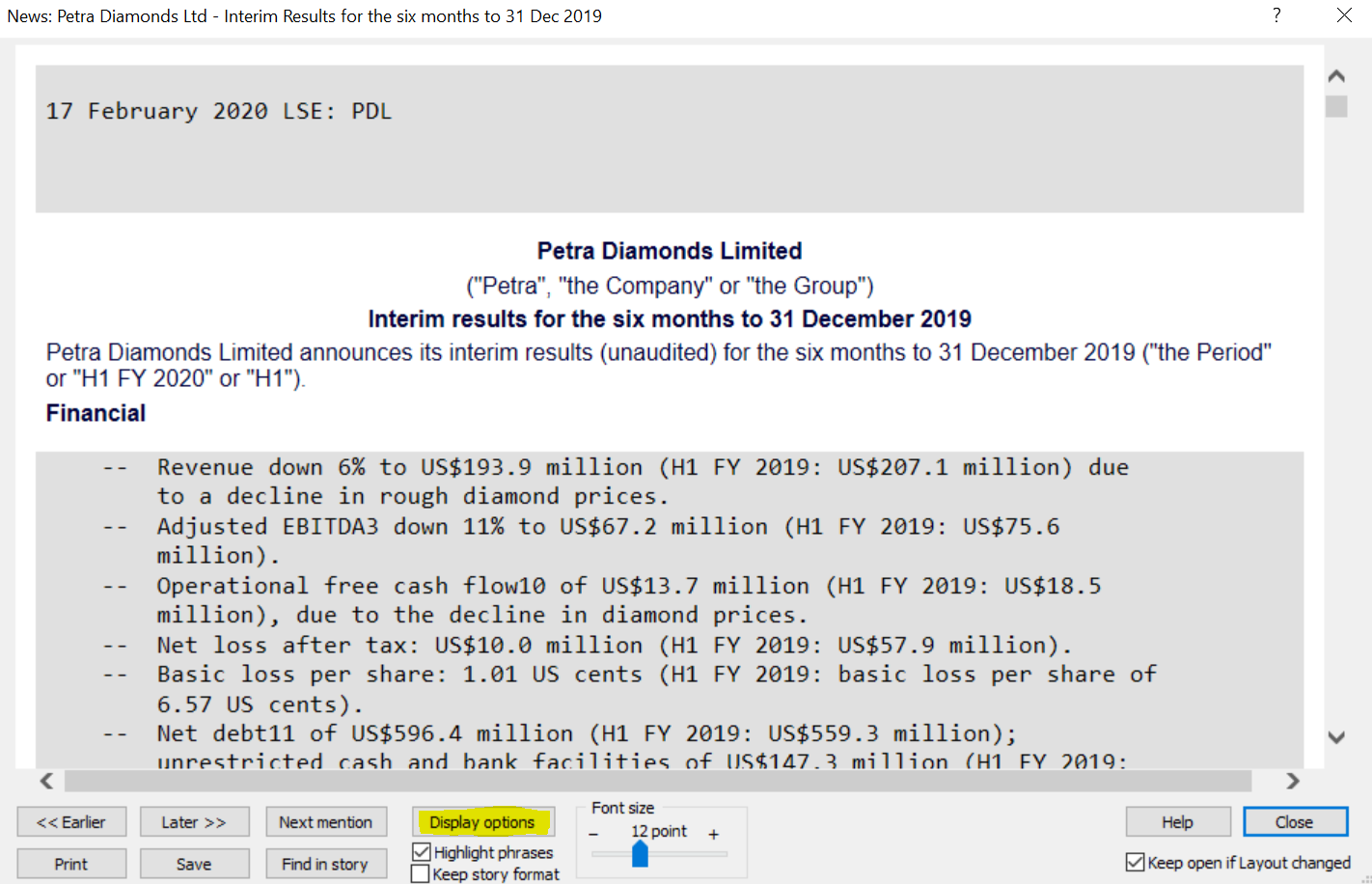Open the Help button
The height and width of the screenshot is (884, 1372).
tap(1178, 822)
